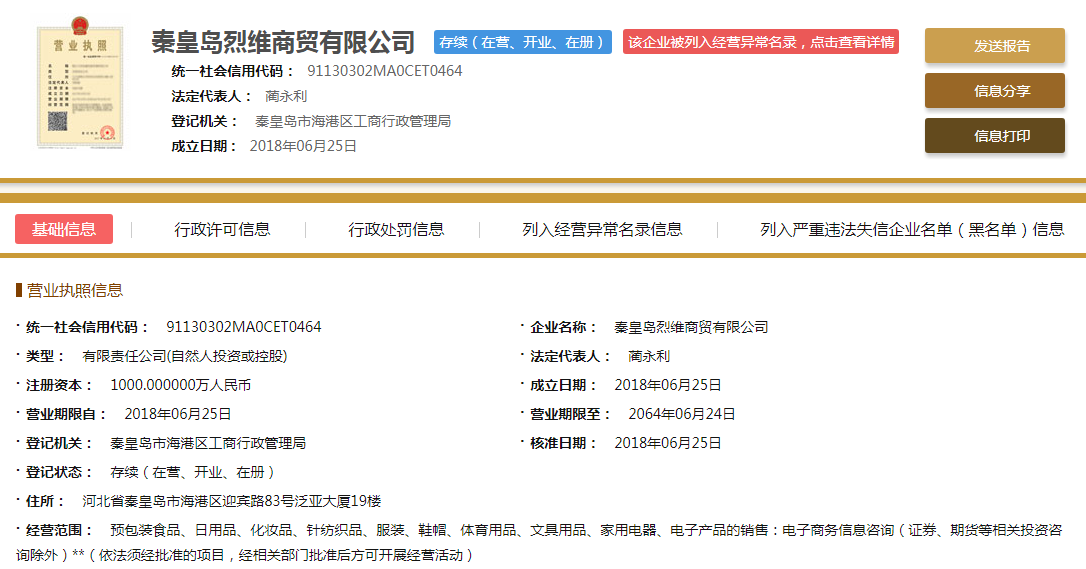Open the business license thumbnail image
Screen dimensions: 1086x569
(x=79, y=87)
